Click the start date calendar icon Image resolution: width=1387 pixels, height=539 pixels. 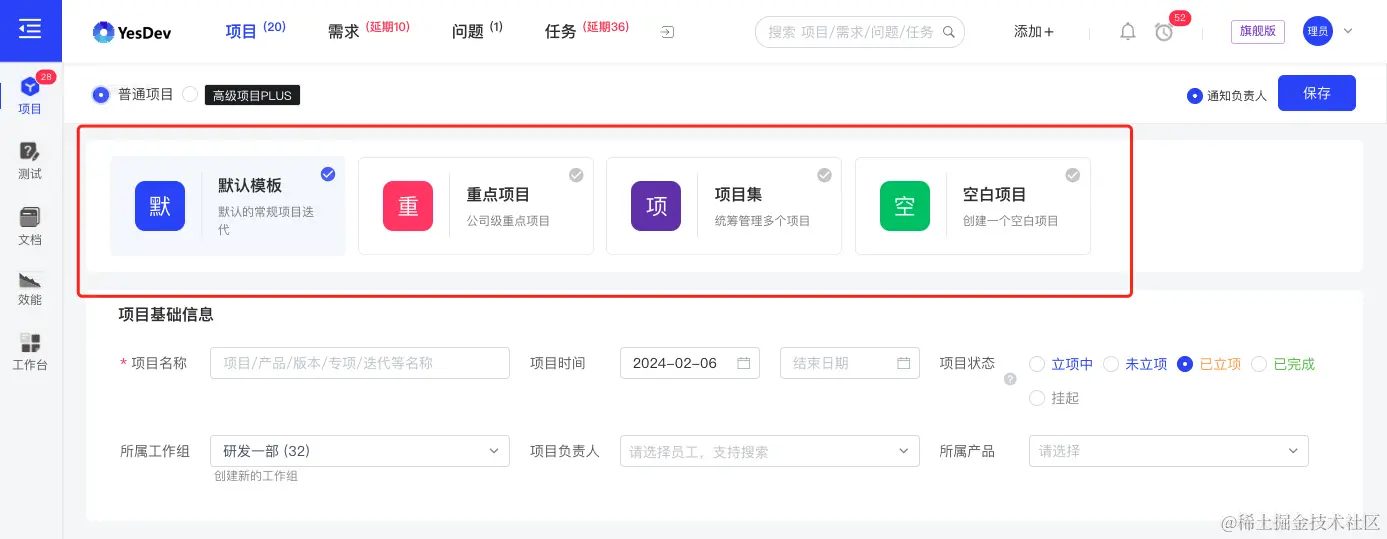click(x=743, y=363)
